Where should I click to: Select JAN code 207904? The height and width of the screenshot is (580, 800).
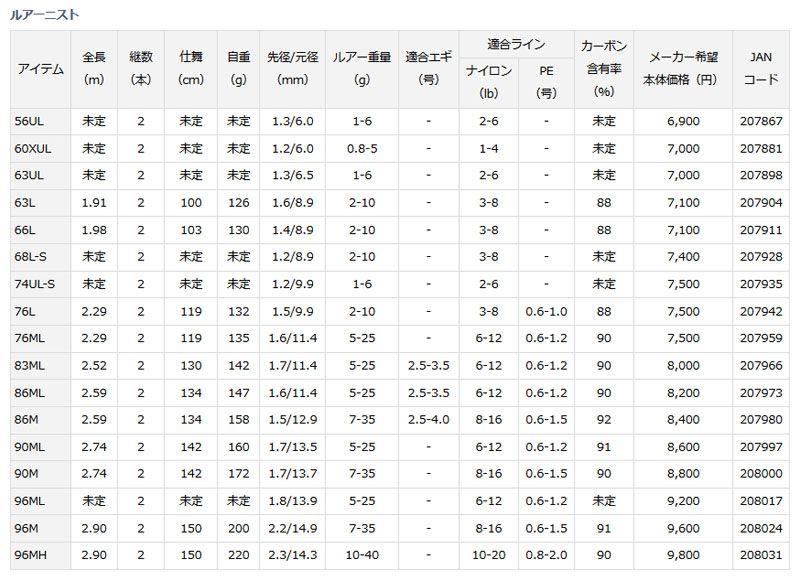pos(761,203)
